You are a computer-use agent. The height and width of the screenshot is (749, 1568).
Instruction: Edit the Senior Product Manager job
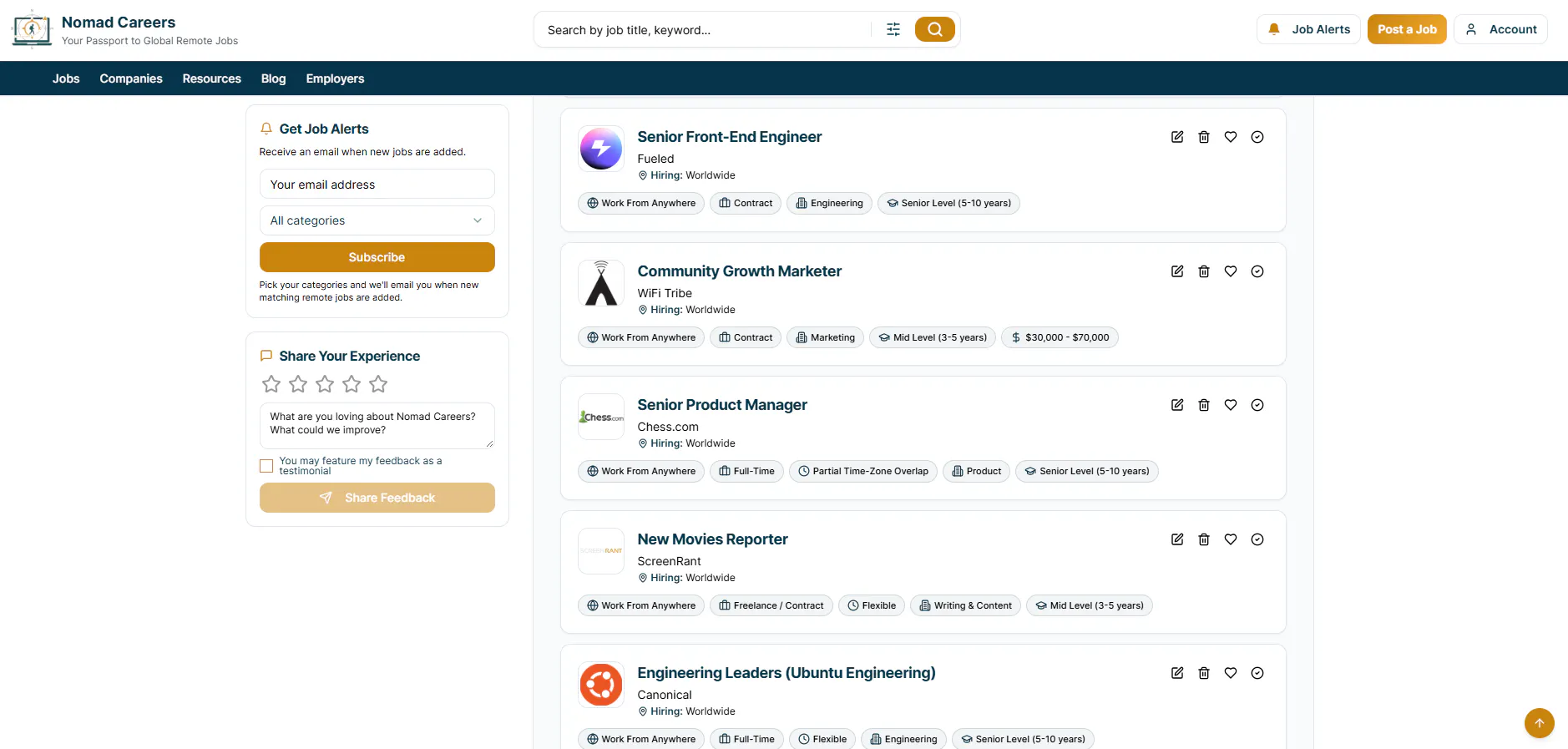[1177, 405]
